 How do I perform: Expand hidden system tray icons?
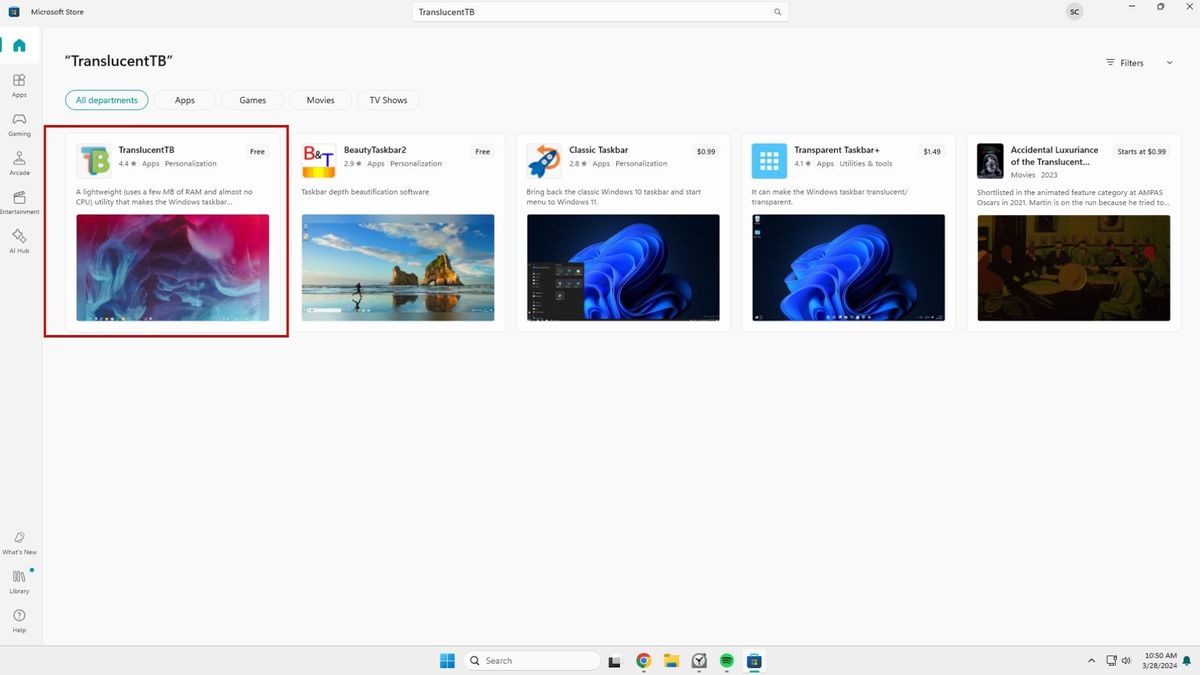click(1091, 661)
